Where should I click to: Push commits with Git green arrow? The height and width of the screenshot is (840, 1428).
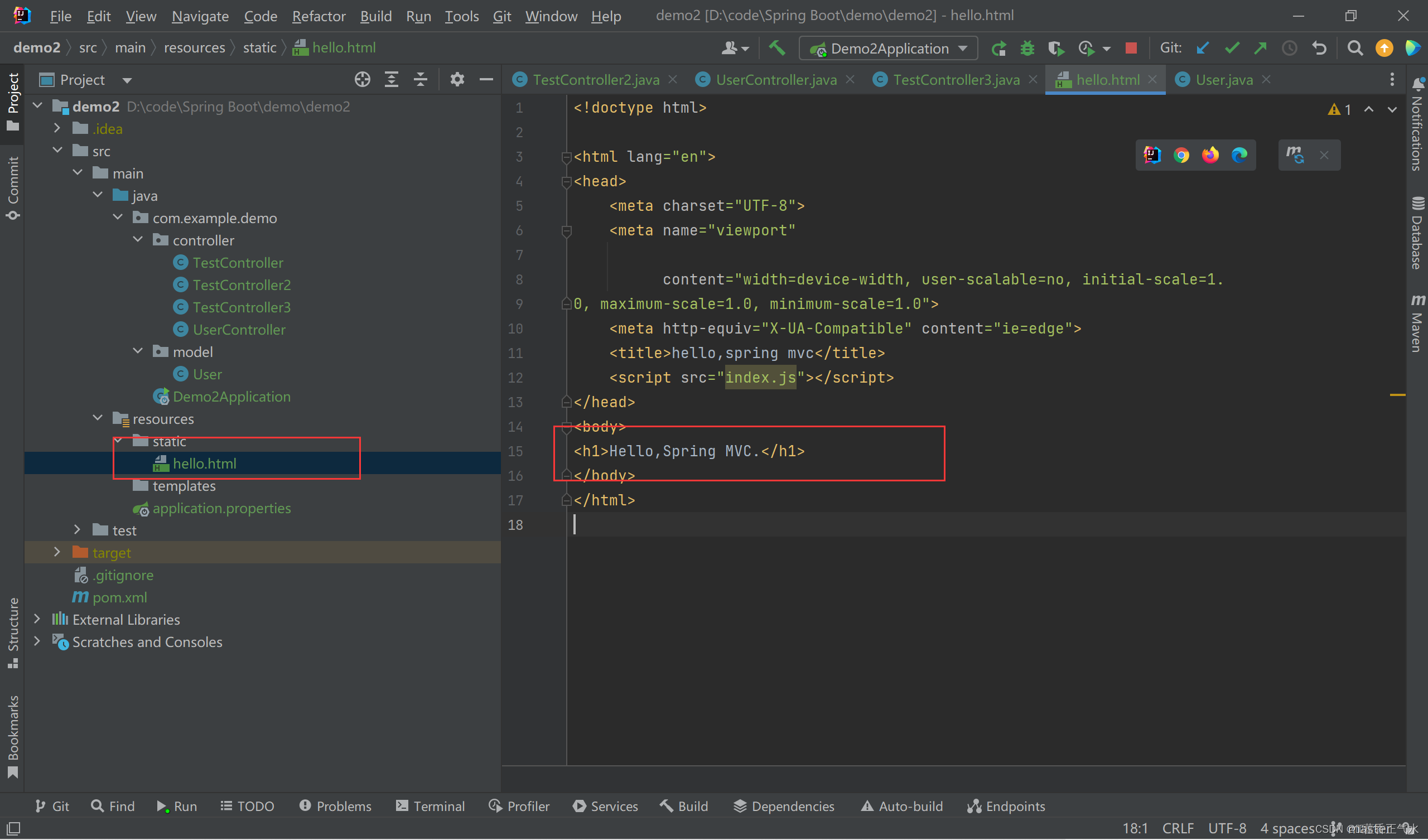tap(1260, 48)
